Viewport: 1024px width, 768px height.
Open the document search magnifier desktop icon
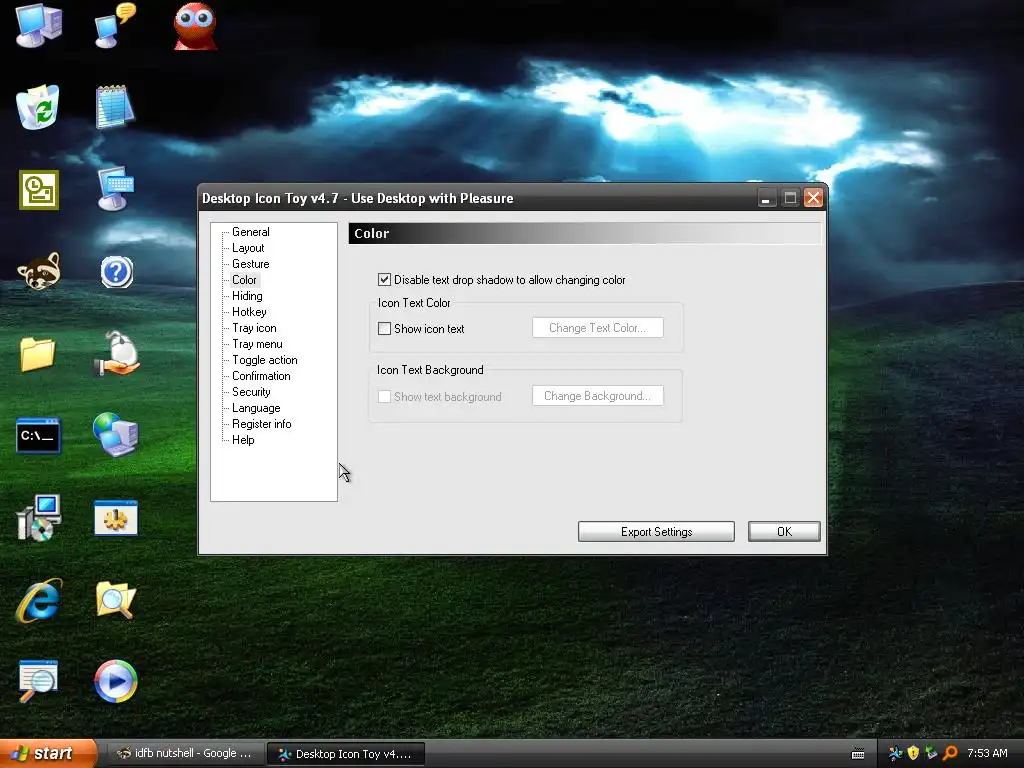(x=38, y=681)
